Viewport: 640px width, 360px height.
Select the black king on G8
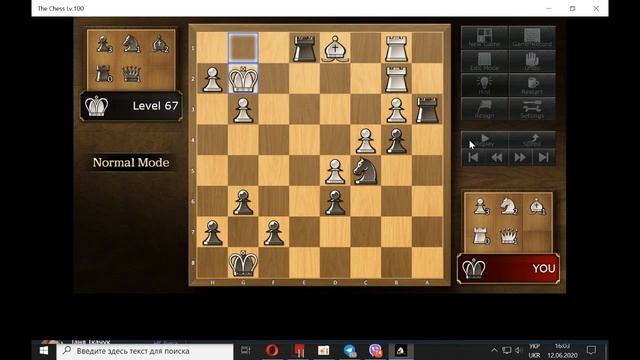(243, 263)
